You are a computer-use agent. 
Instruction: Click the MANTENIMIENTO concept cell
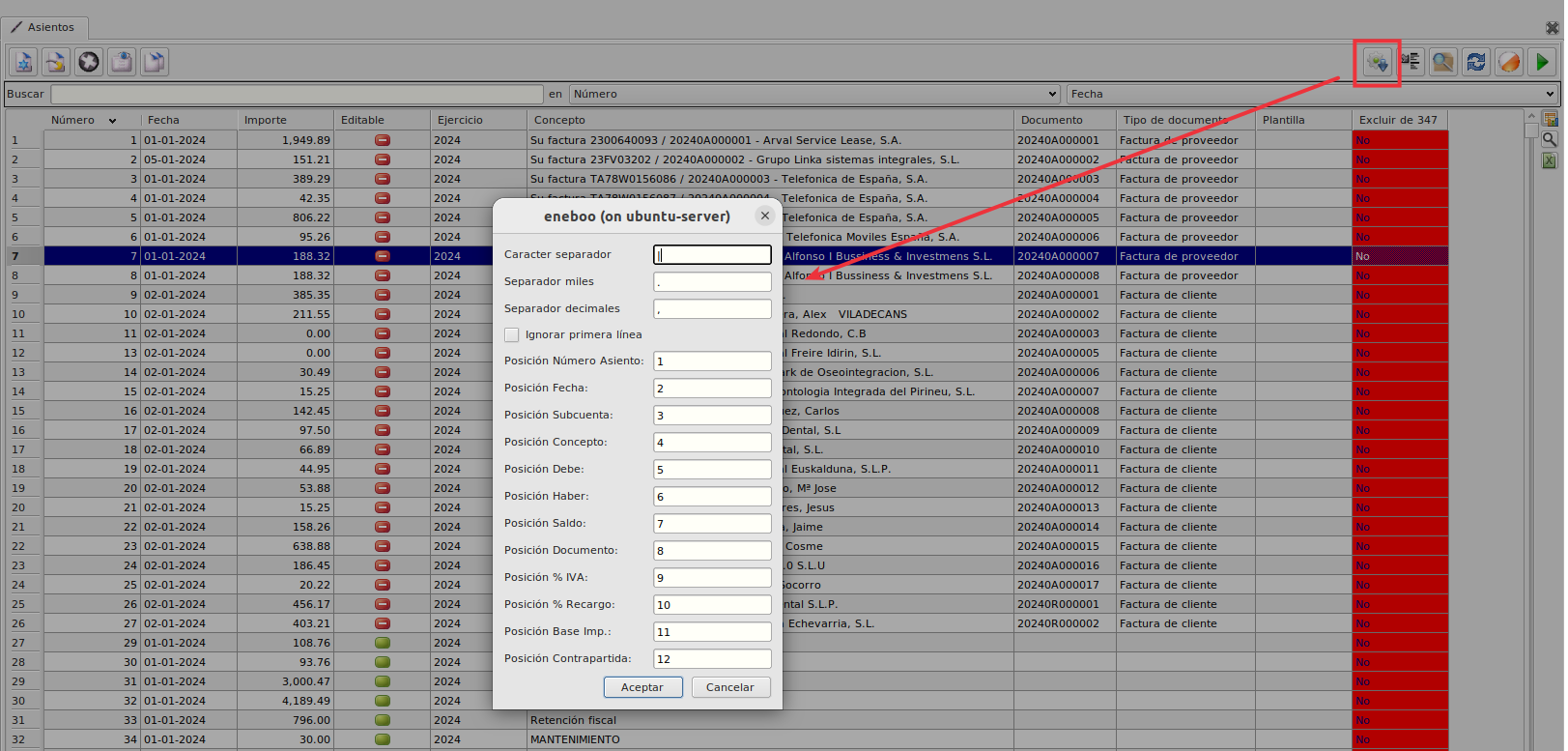[771, 739]
